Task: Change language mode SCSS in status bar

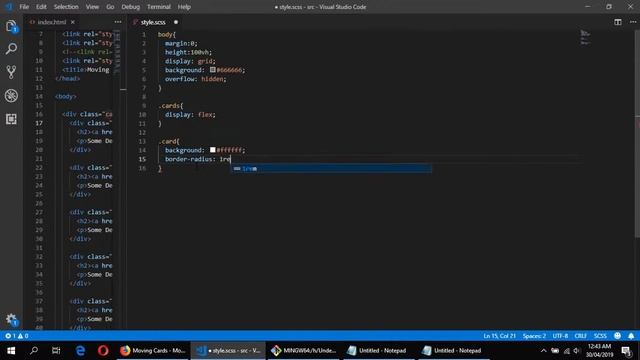Action: point(600,336)
